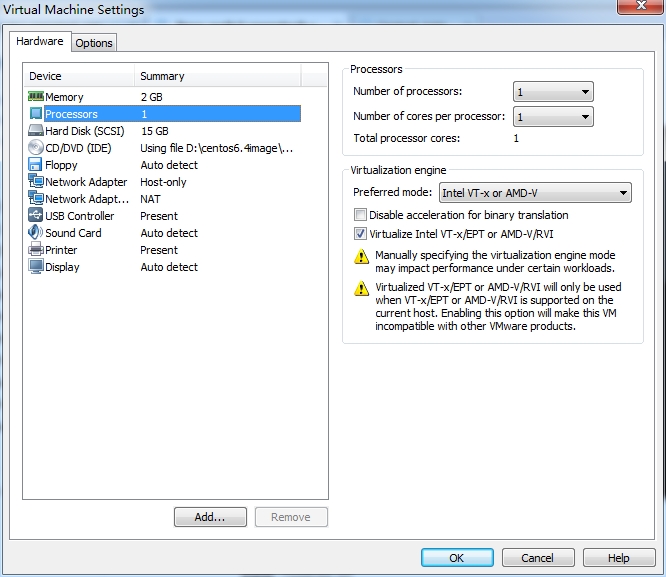
Task: Click the Memory device chip icon
Action: coord(36,96)
